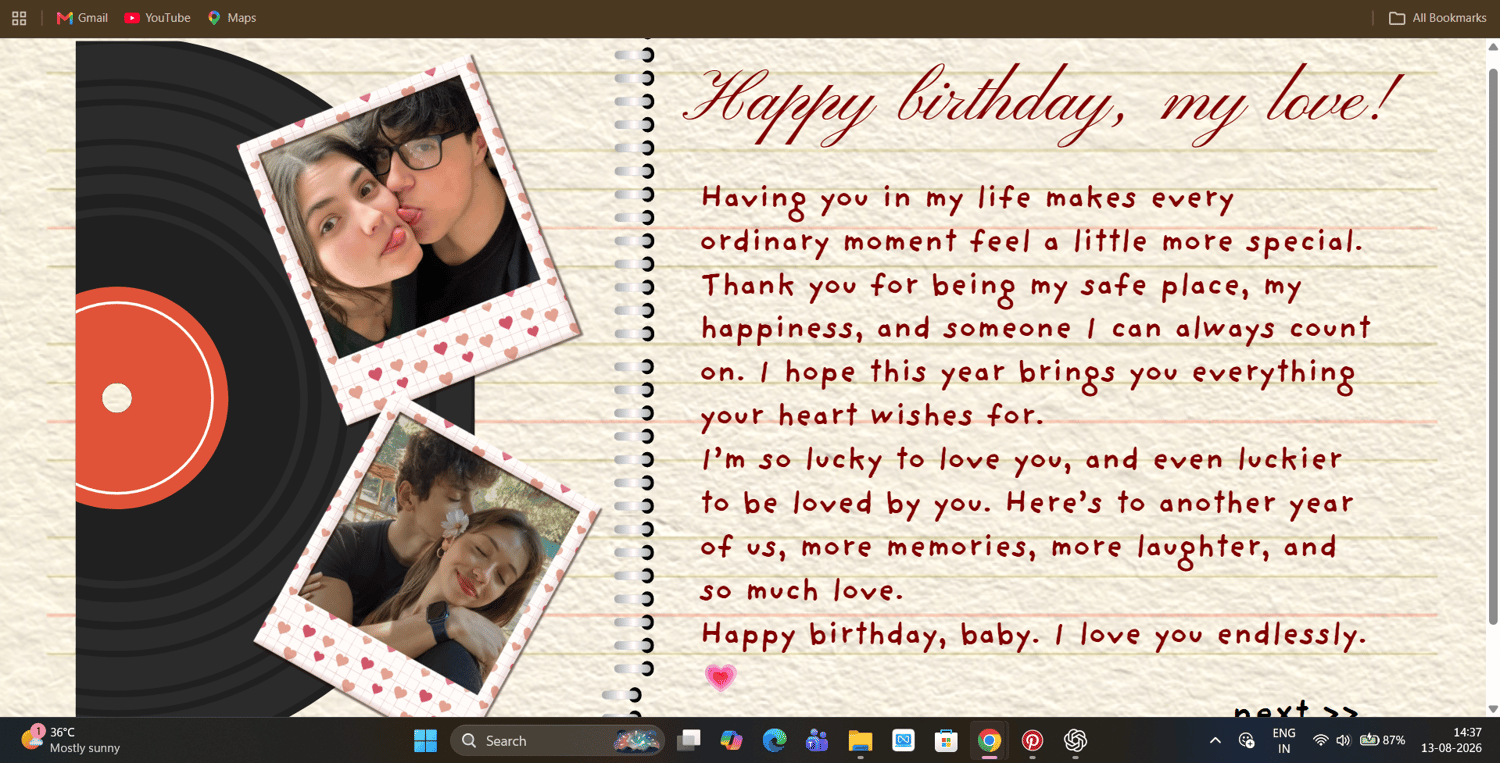Click the orange center label of the vinyl record
The image size is (1500, 763).
pyautogui.click(x=150, y=398)
